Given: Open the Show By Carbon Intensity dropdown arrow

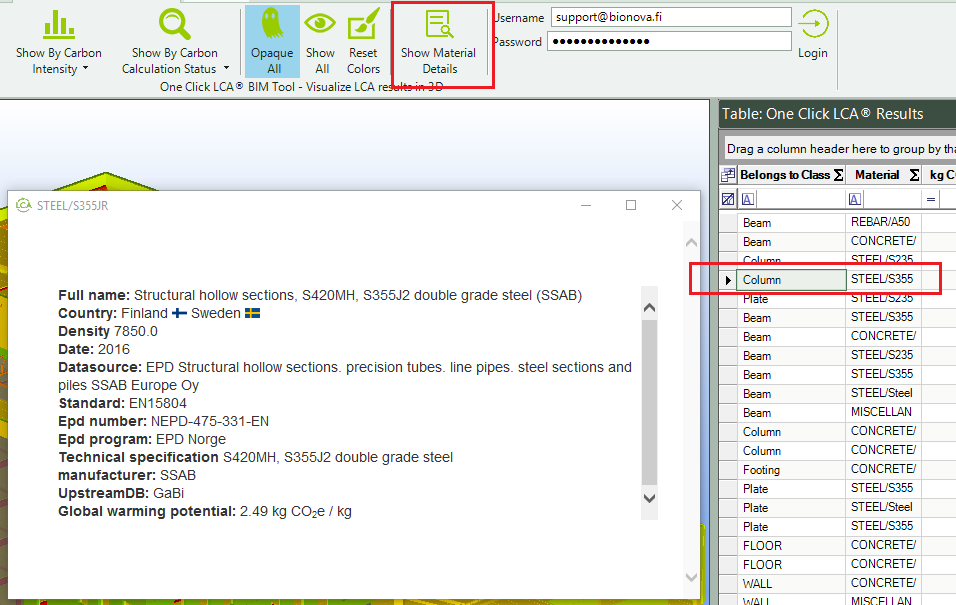Looking at the screenshot, I should pos(85,68).
